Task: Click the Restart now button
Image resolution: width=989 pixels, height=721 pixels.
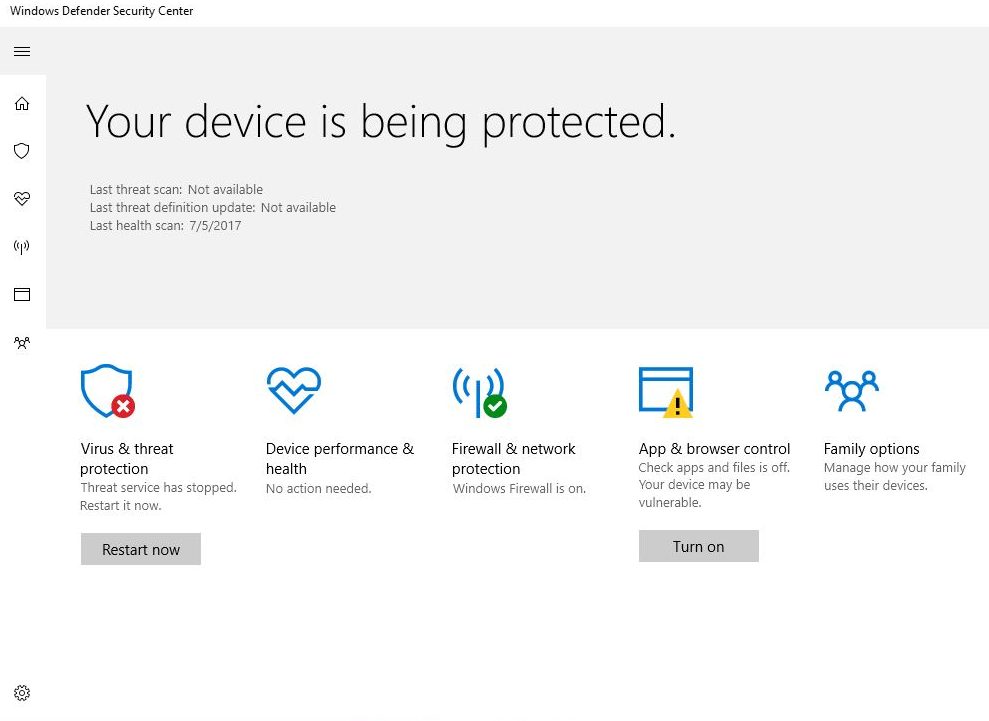Action: [141, 549]
